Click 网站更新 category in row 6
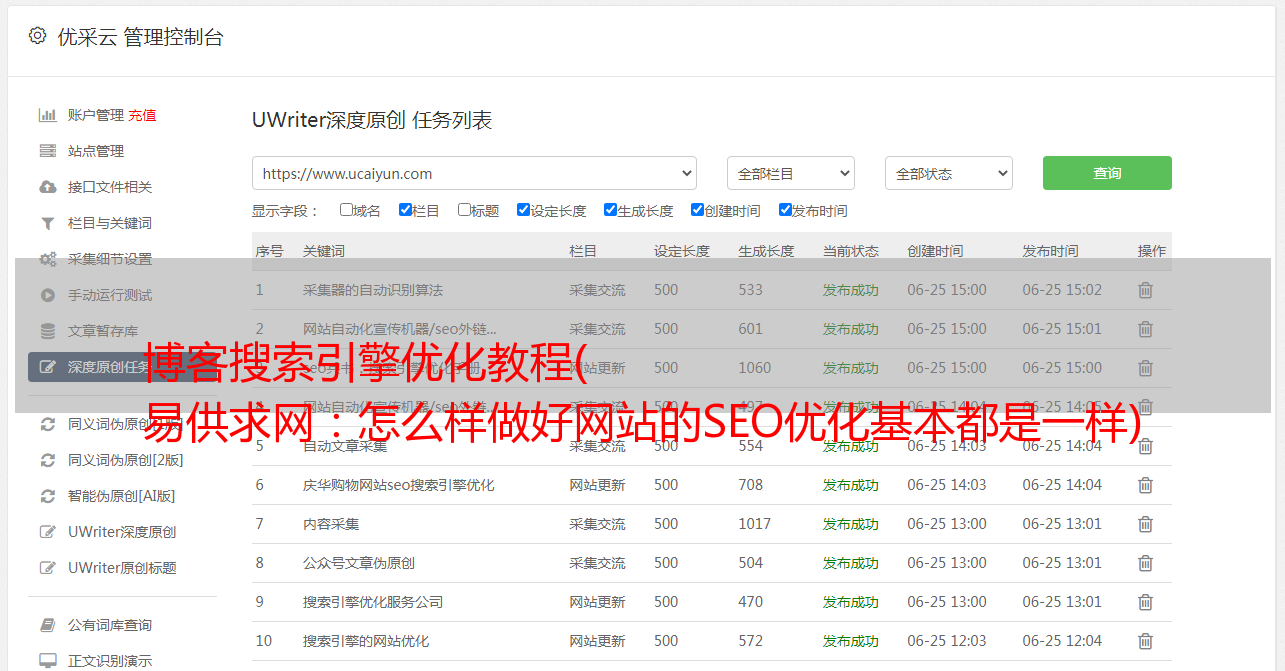This screenshot has height=671, width=1285. [597, 485]
